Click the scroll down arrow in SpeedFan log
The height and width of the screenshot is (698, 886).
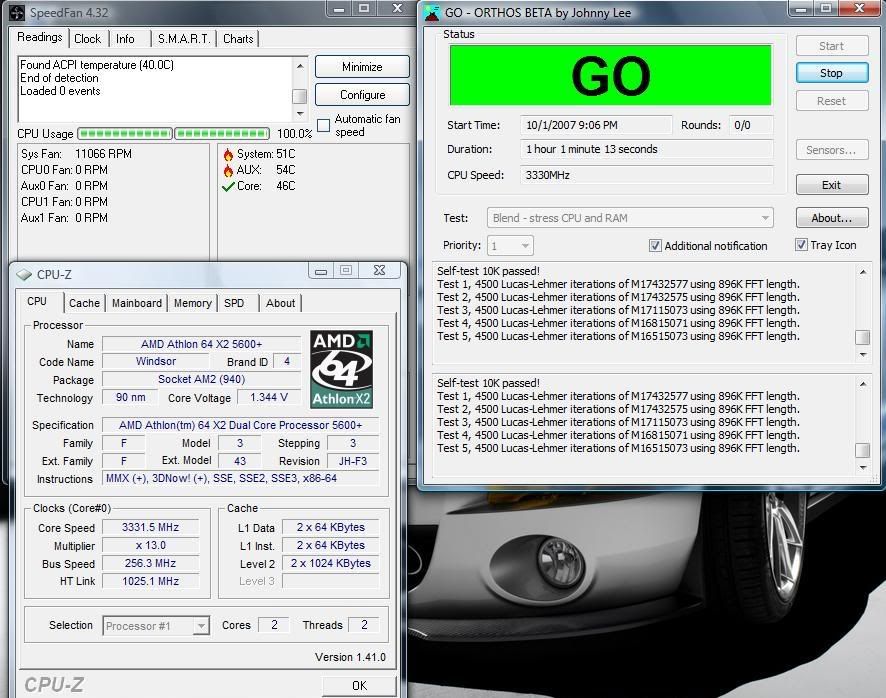pyautogui.click(x=300, y=114)
